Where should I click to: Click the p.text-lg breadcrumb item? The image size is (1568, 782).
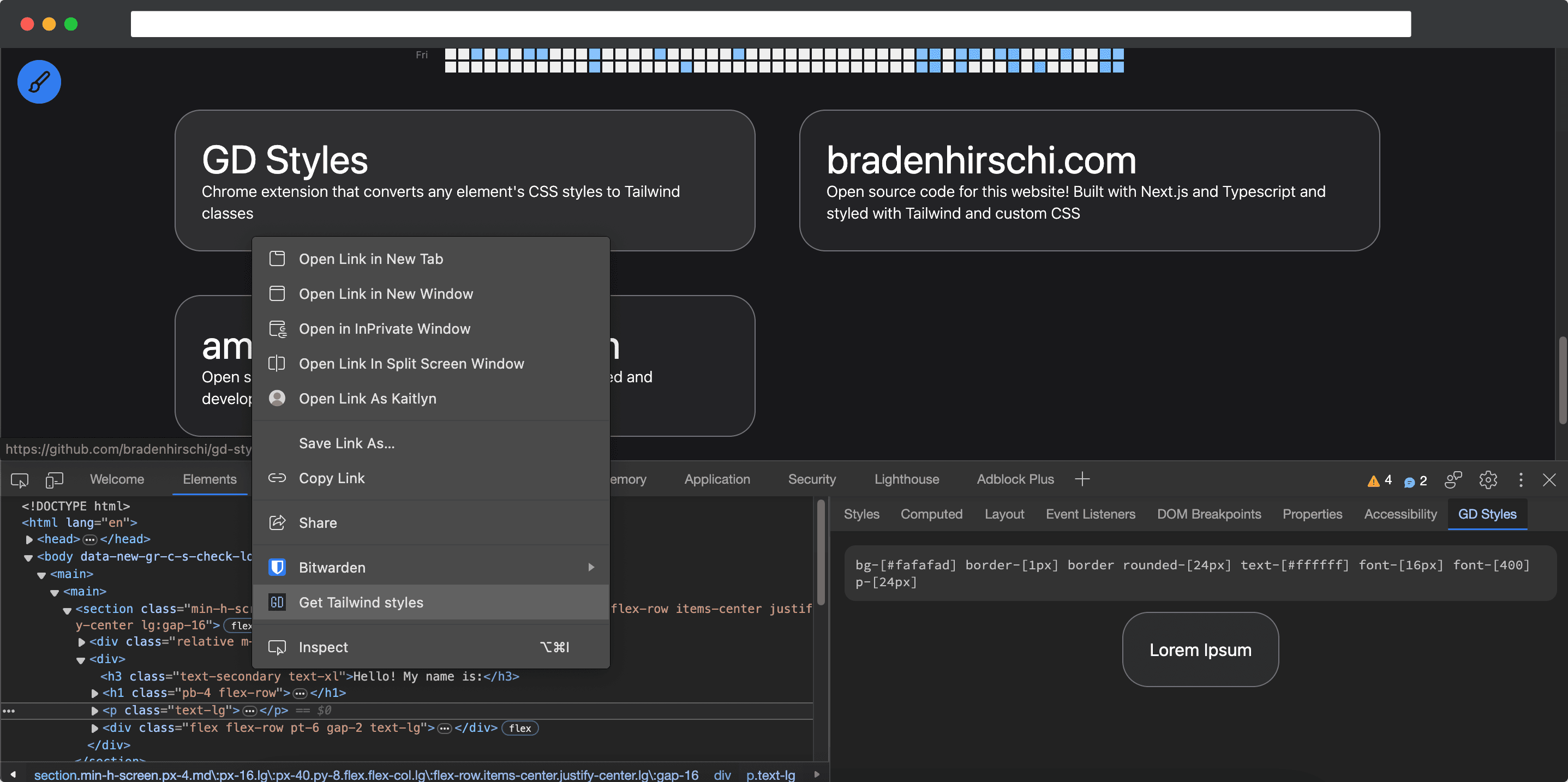(x=770, y=775)
